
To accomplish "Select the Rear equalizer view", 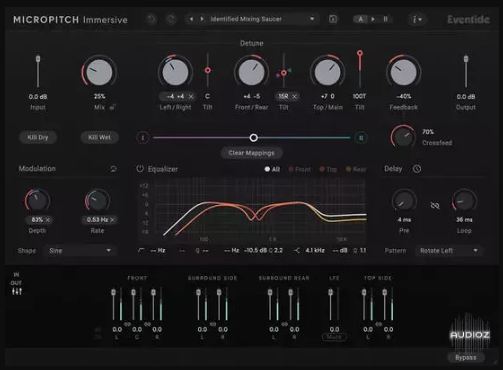I will [x=356, y=169].
